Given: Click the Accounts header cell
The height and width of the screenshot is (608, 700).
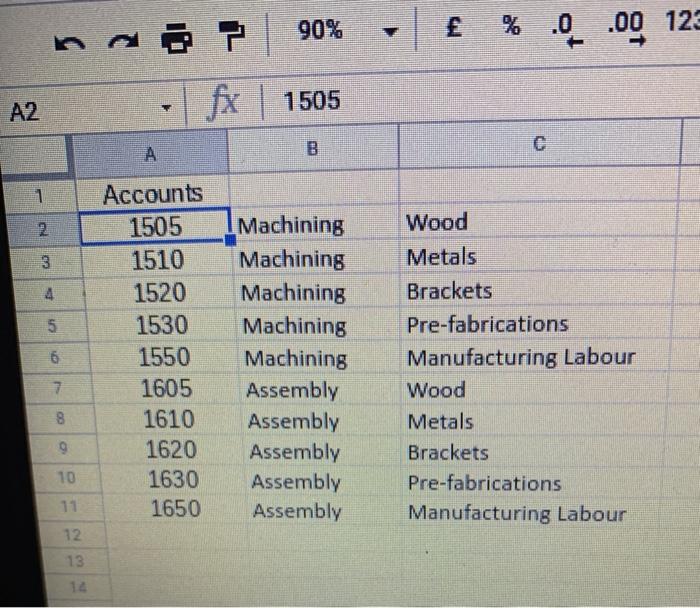Looking at the screenshot, I should 153,194.
